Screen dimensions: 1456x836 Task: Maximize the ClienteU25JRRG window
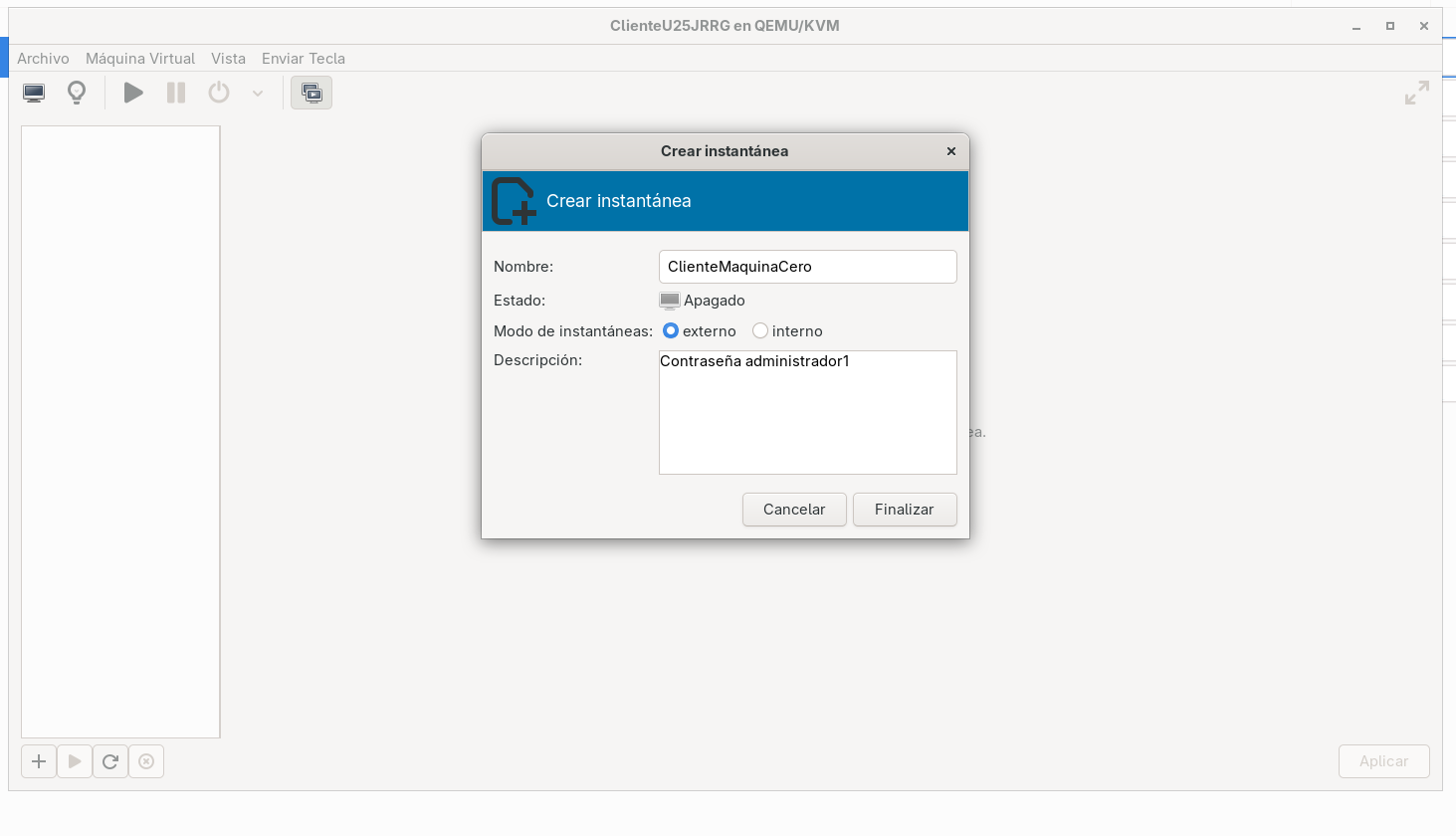pos(1390,26)
